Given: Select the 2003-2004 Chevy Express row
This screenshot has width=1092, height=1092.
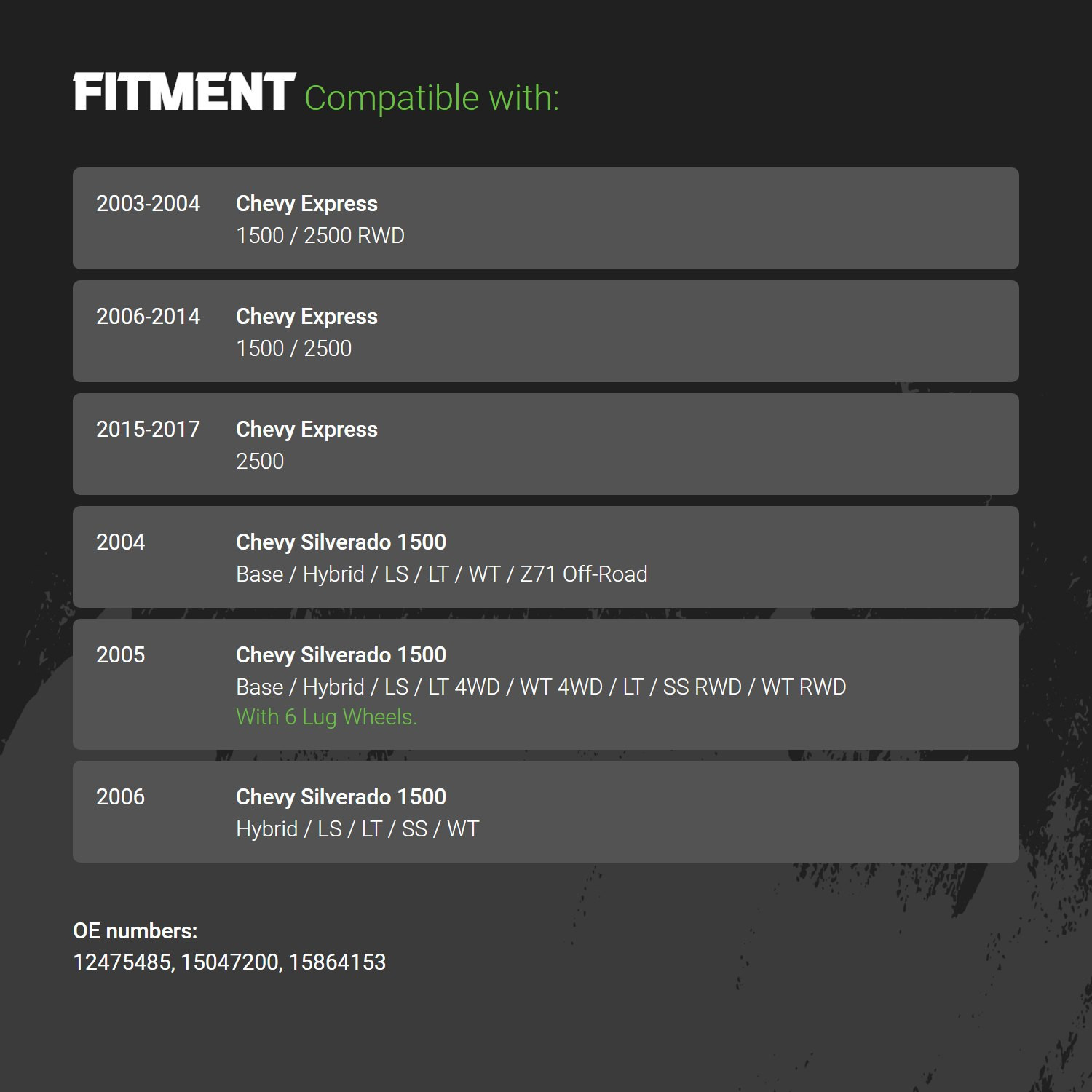Looking at the screenshot, I should [546, 218].
